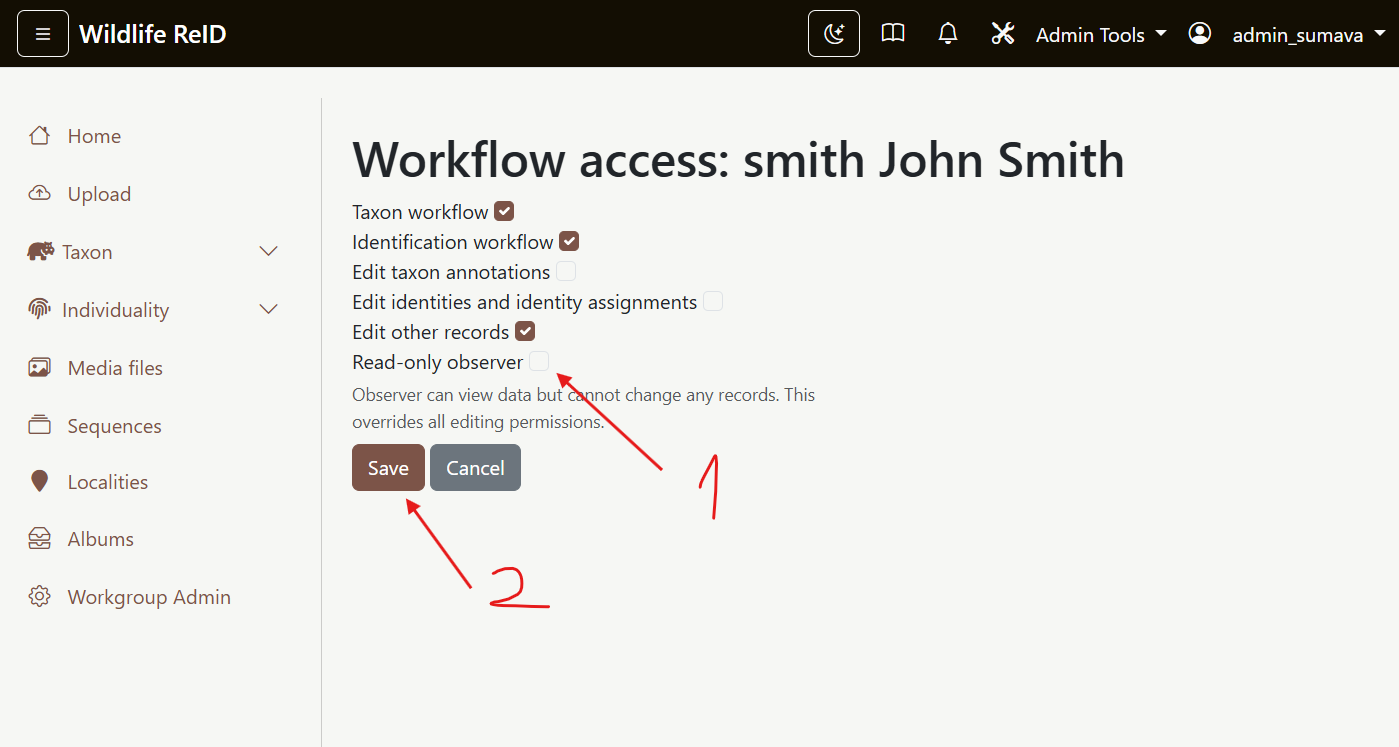Click the Edit other records label
Screen dimensions: 1399x747
[x=431, y=332]
